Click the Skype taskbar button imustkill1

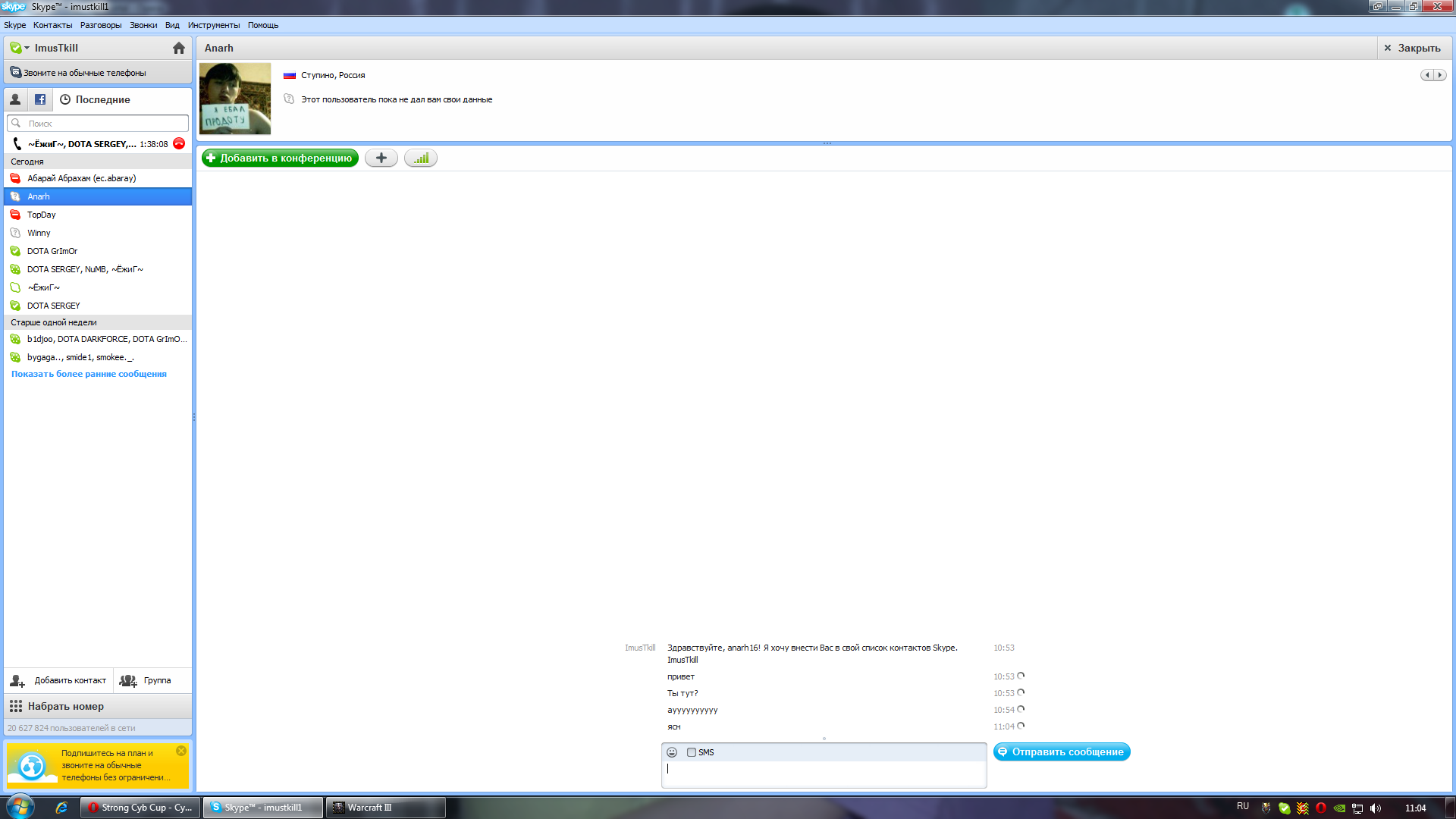[x=263, y=808]
